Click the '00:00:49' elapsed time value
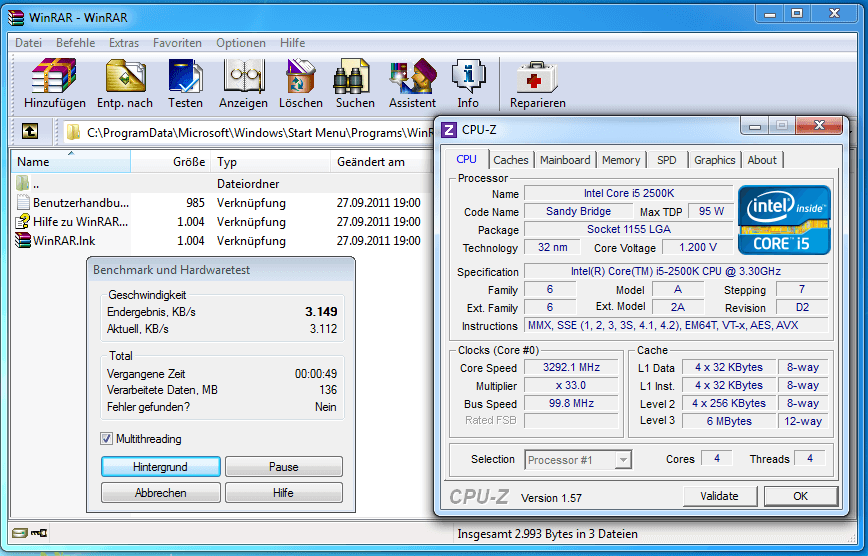The width and height of the screenshot is (868, 556). tap(316, 374)
